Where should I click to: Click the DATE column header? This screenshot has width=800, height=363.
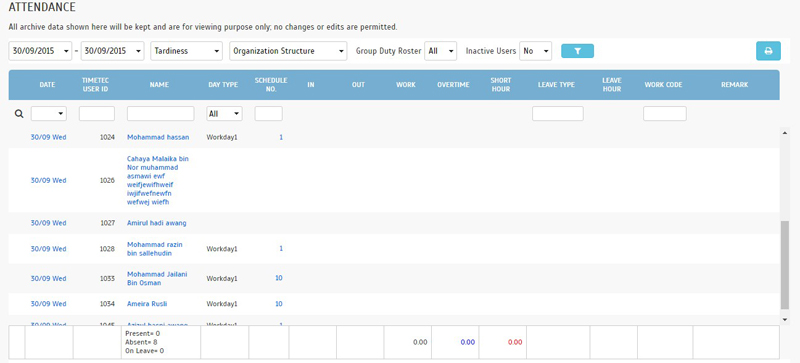[47, 85]
